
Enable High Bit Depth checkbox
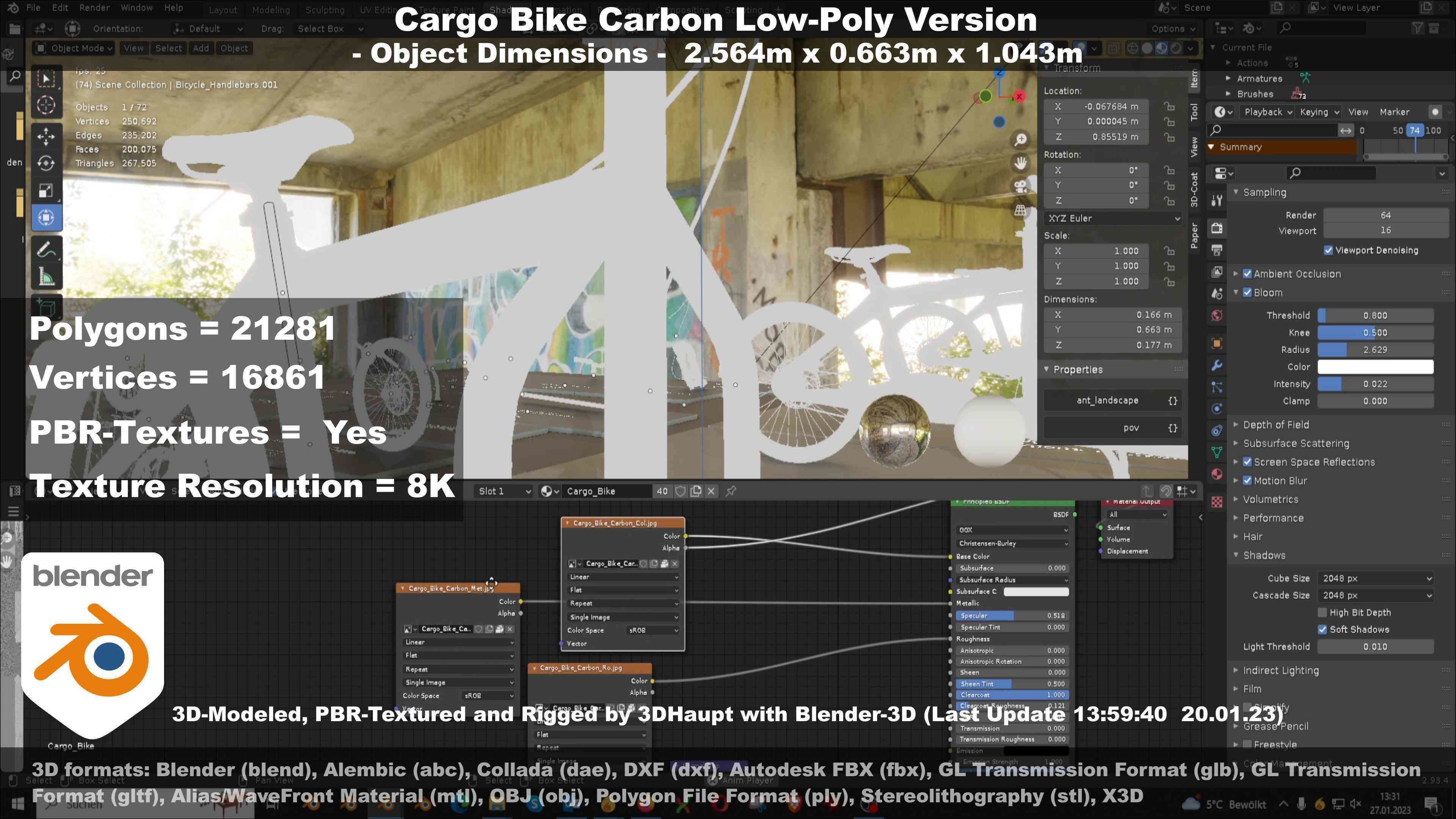tap(1323, 612)
